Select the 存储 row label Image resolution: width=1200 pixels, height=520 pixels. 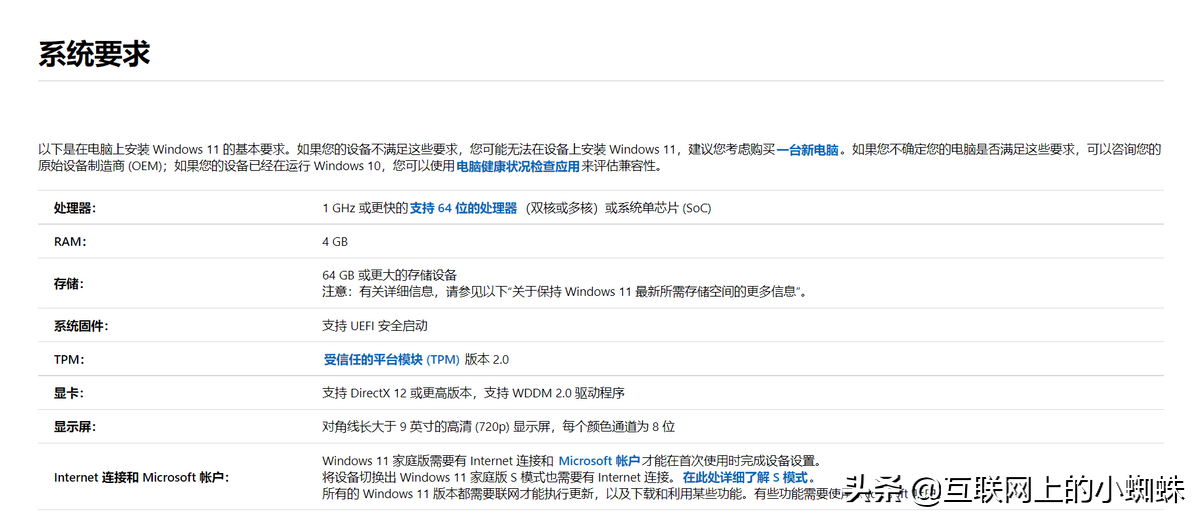coord(69,283)
